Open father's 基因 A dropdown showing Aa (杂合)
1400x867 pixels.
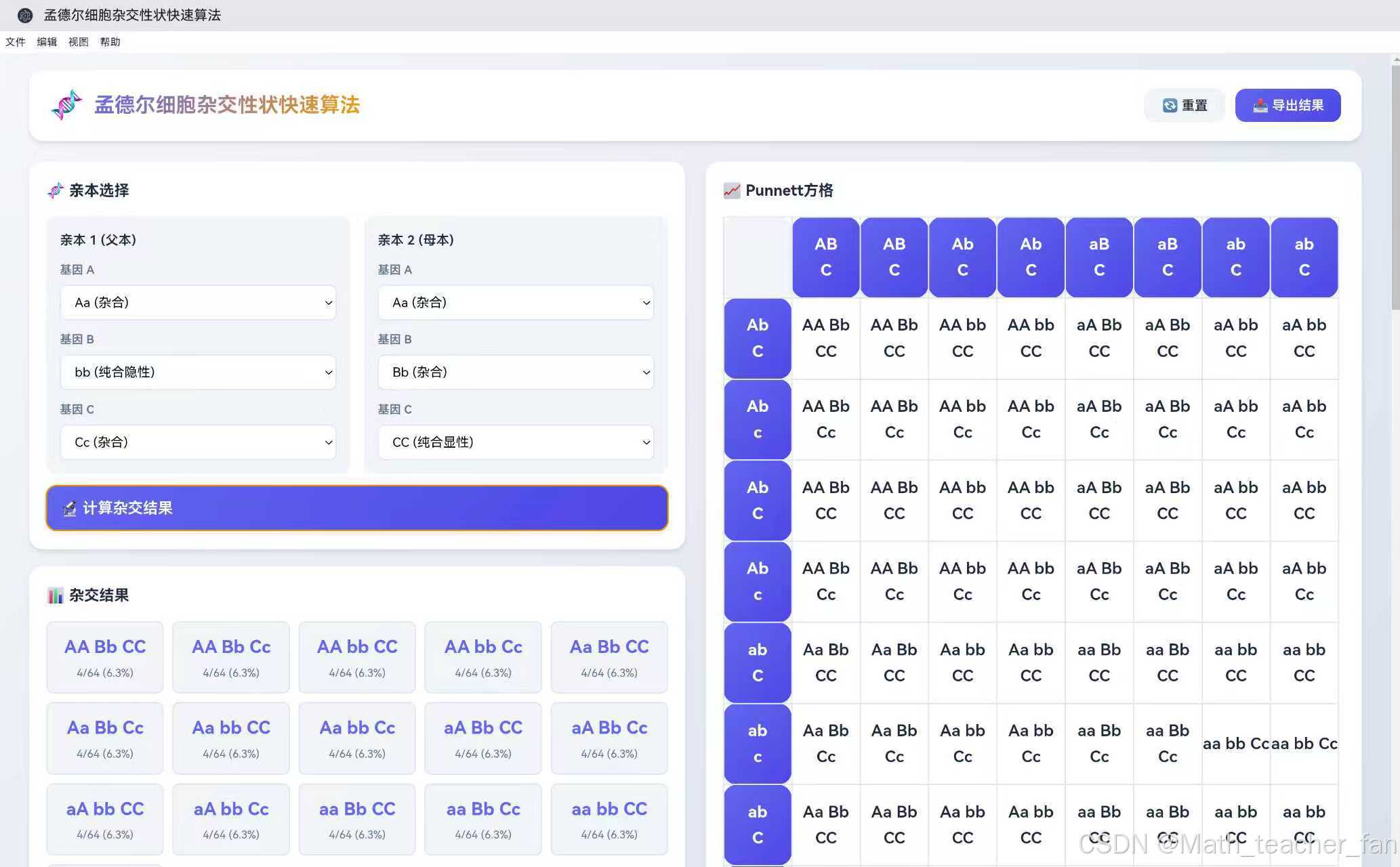[x=199, y=303]
